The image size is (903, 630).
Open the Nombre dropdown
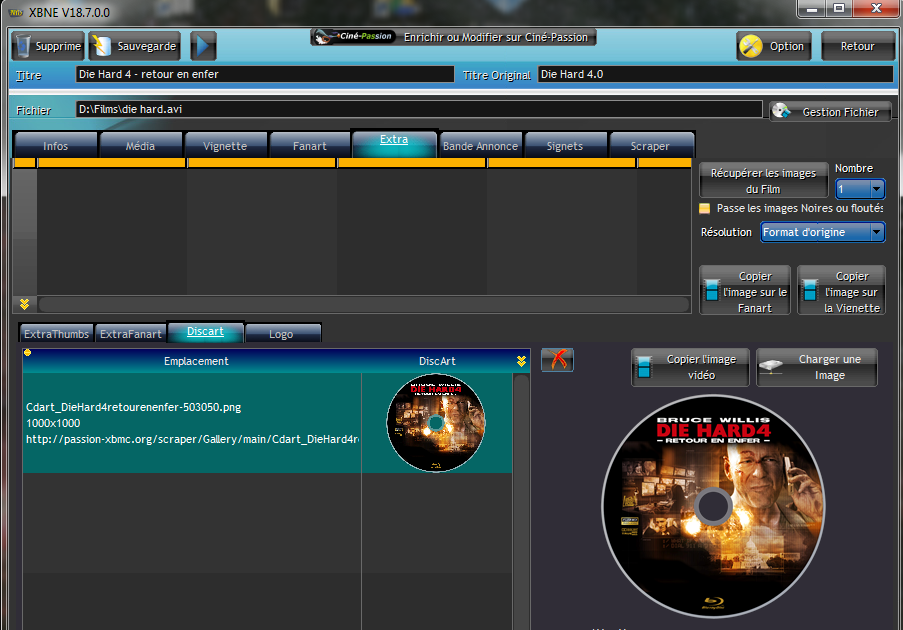coord(860,189)
